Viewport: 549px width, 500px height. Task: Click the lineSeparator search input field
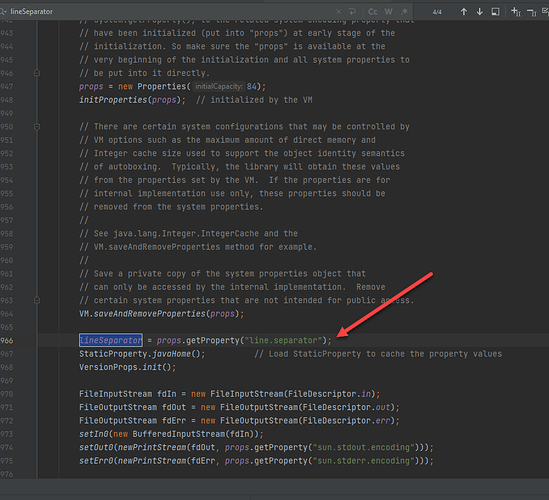pyautogui.click(x=168, y=12)
